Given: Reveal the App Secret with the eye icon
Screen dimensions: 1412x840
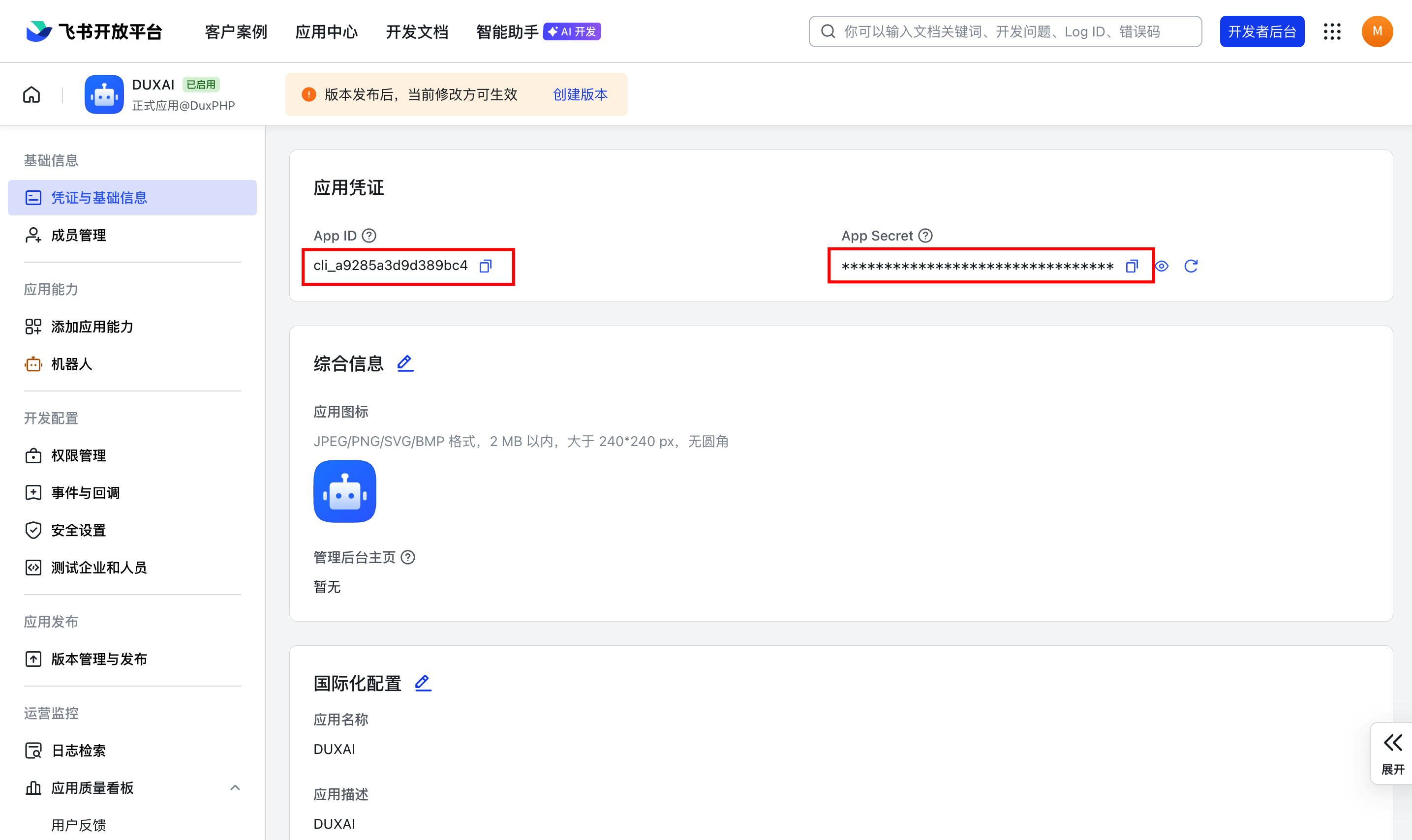Looking at the screenshot, I should pyautogui.click(x=1161, y=266).
